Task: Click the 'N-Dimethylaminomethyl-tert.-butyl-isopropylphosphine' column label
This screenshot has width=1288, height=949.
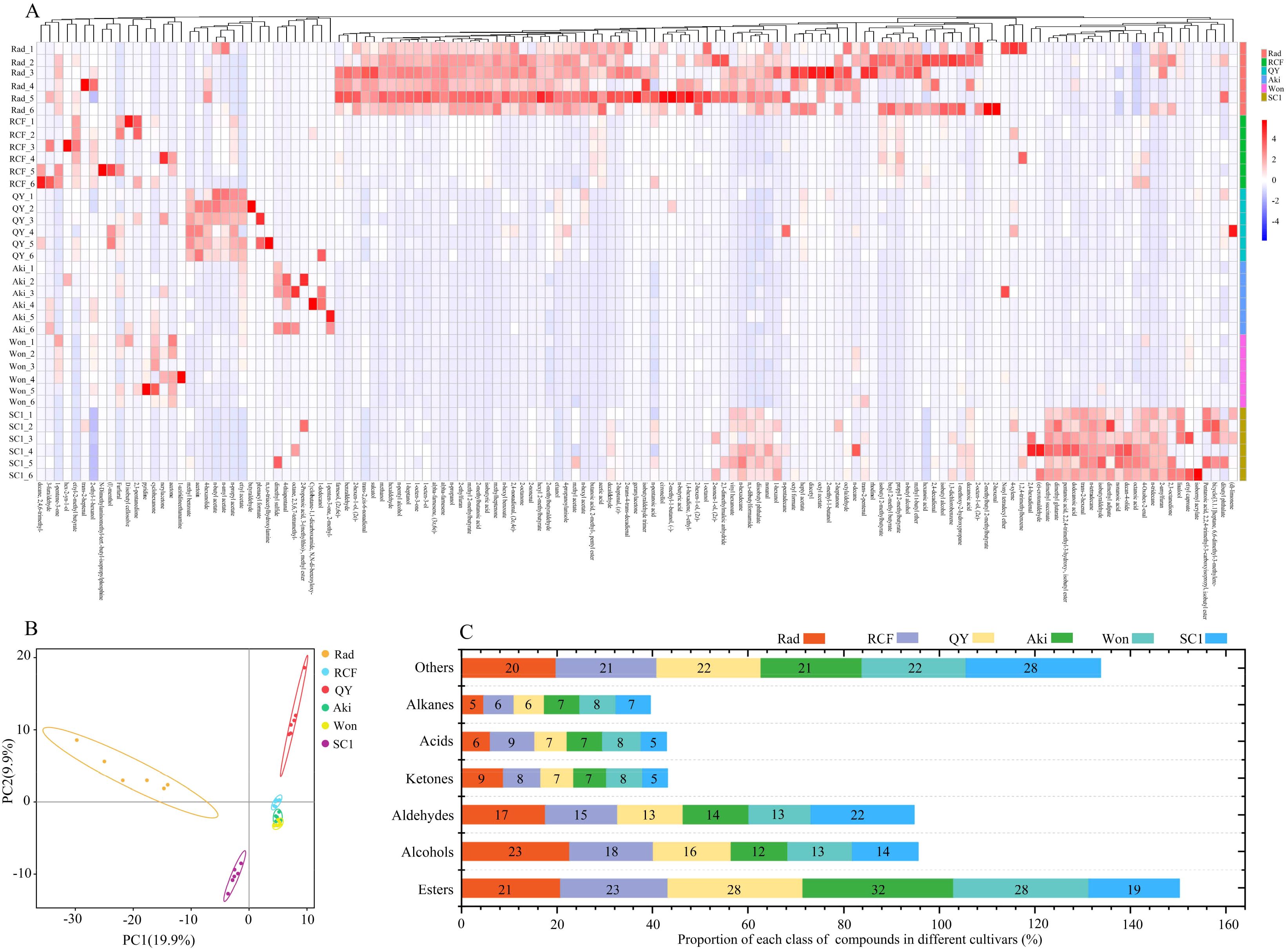Action: (102, 542)
